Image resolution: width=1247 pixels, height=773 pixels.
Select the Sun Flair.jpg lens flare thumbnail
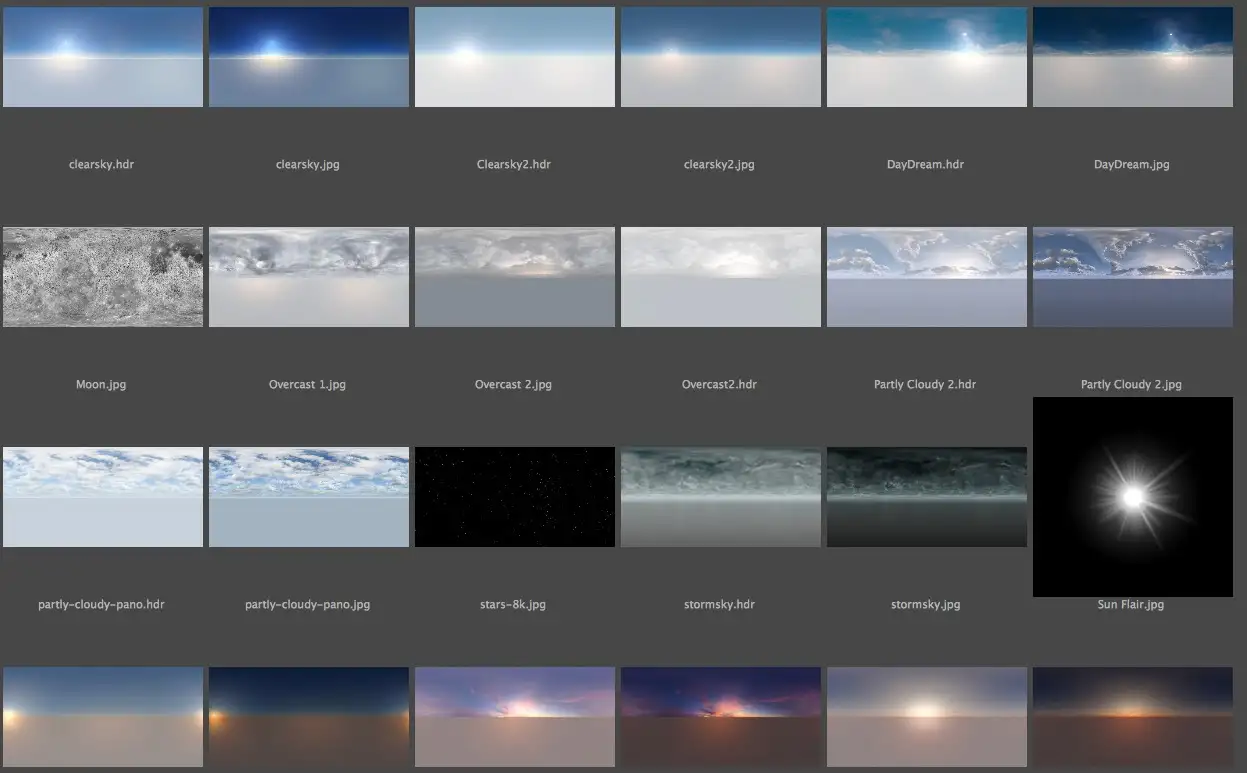coord(1133,497)
